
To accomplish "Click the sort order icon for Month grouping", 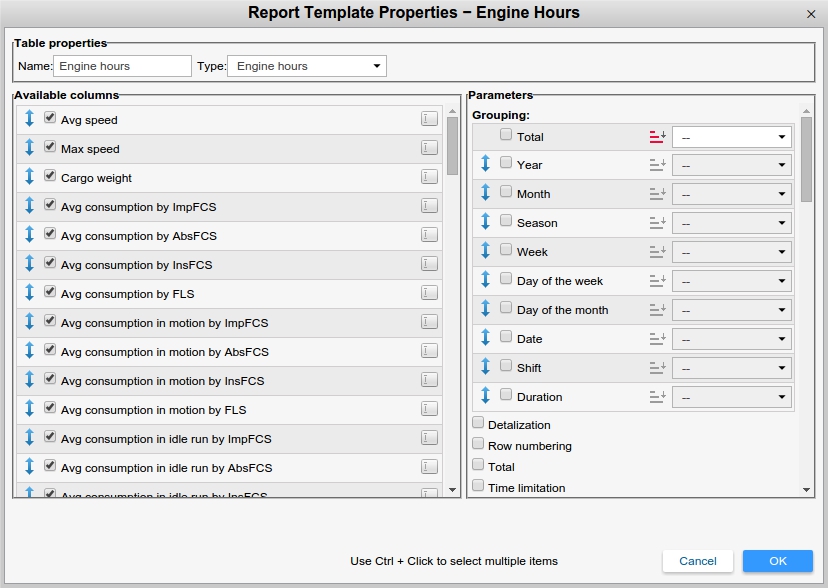I will [657, 194].
